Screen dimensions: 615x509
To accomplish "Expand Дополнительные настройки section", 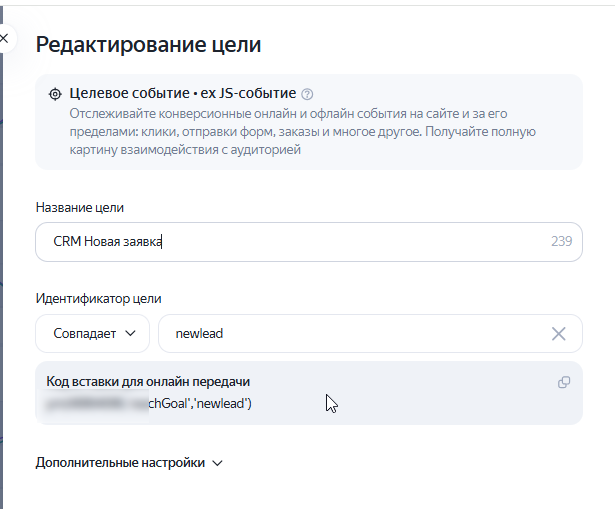I will pos(129,463).
